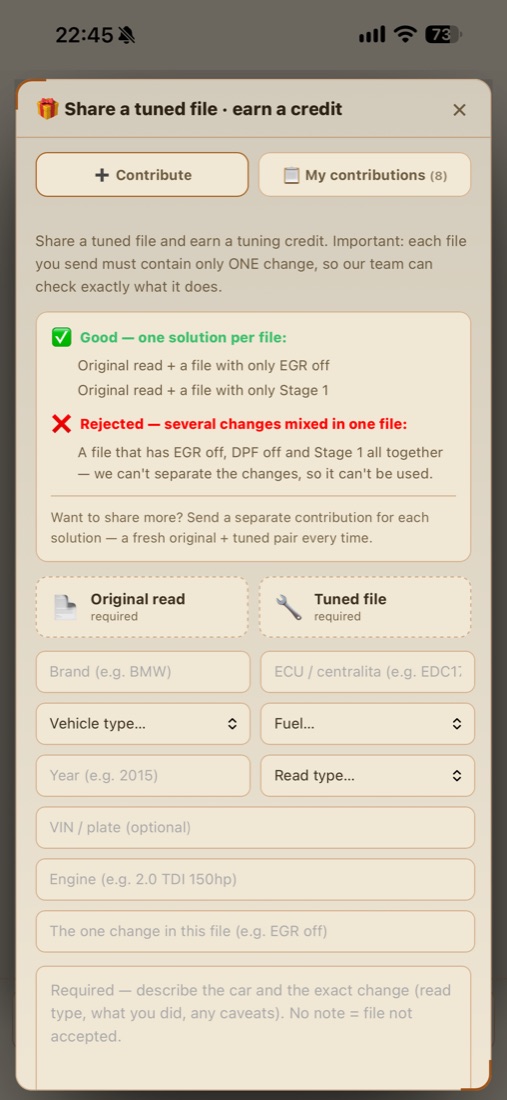Click the document icon for Original read
Screen dimensions: 507x1100
[x=65, y=608]
